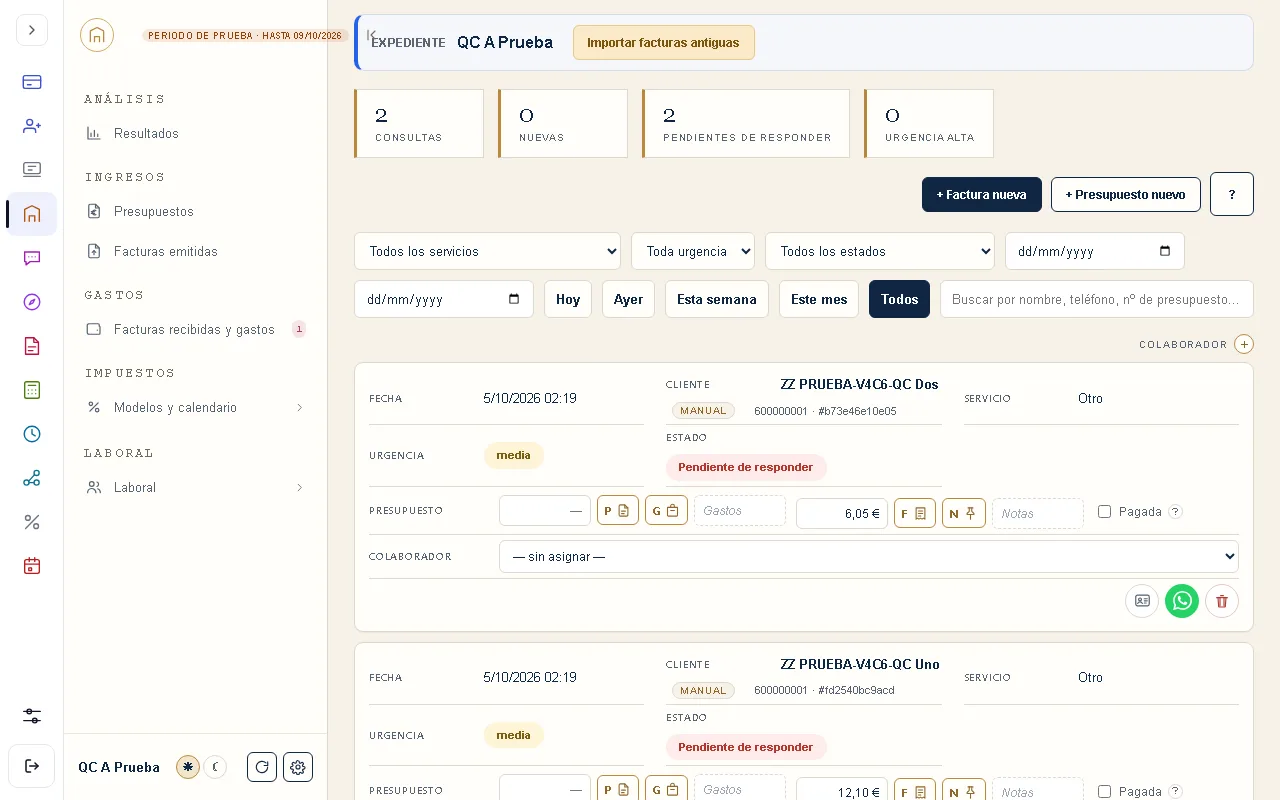Open the share nodes icon in the left rail

tap(32, 478)
